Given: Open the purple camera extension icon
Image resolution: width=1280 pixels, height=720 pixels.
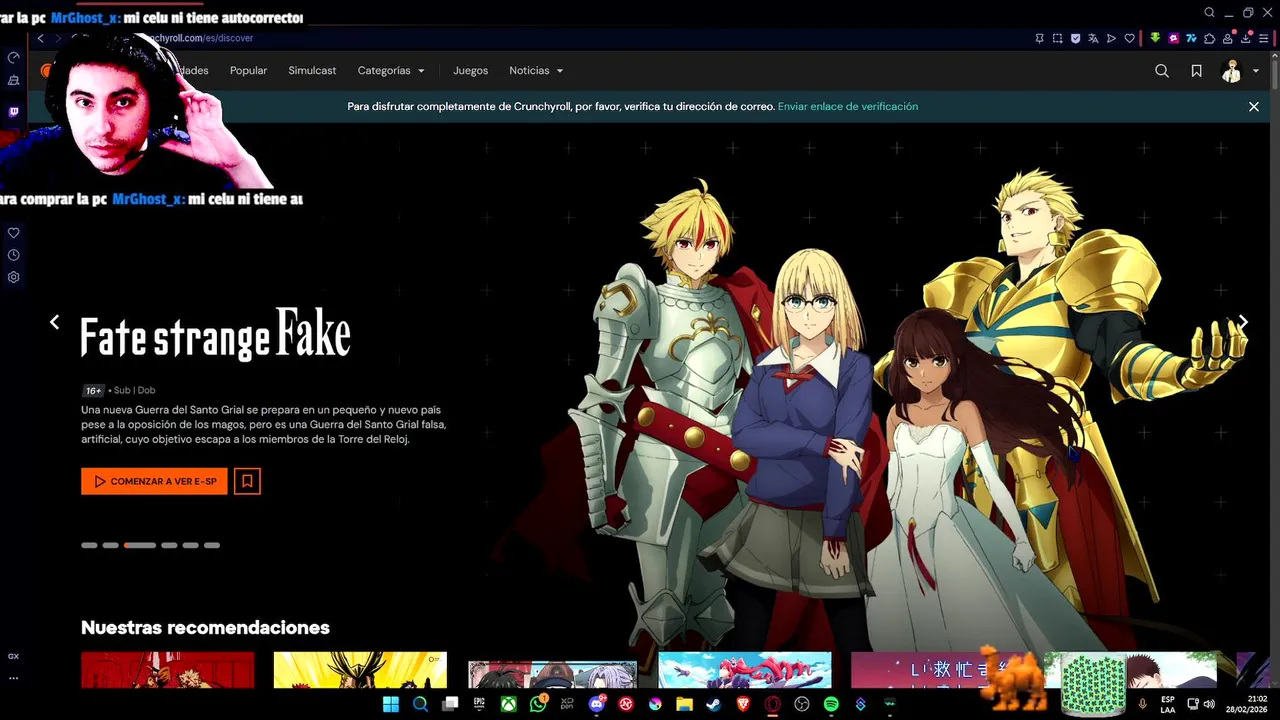Looking at the screenshot, I should point(1174,38).
